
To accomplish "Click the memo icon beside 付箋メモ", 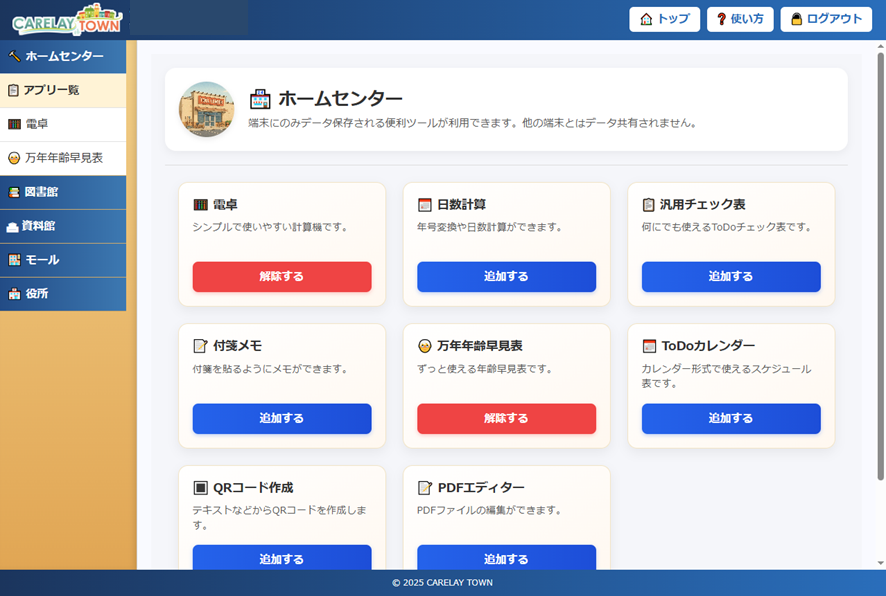I will (200, 346).
